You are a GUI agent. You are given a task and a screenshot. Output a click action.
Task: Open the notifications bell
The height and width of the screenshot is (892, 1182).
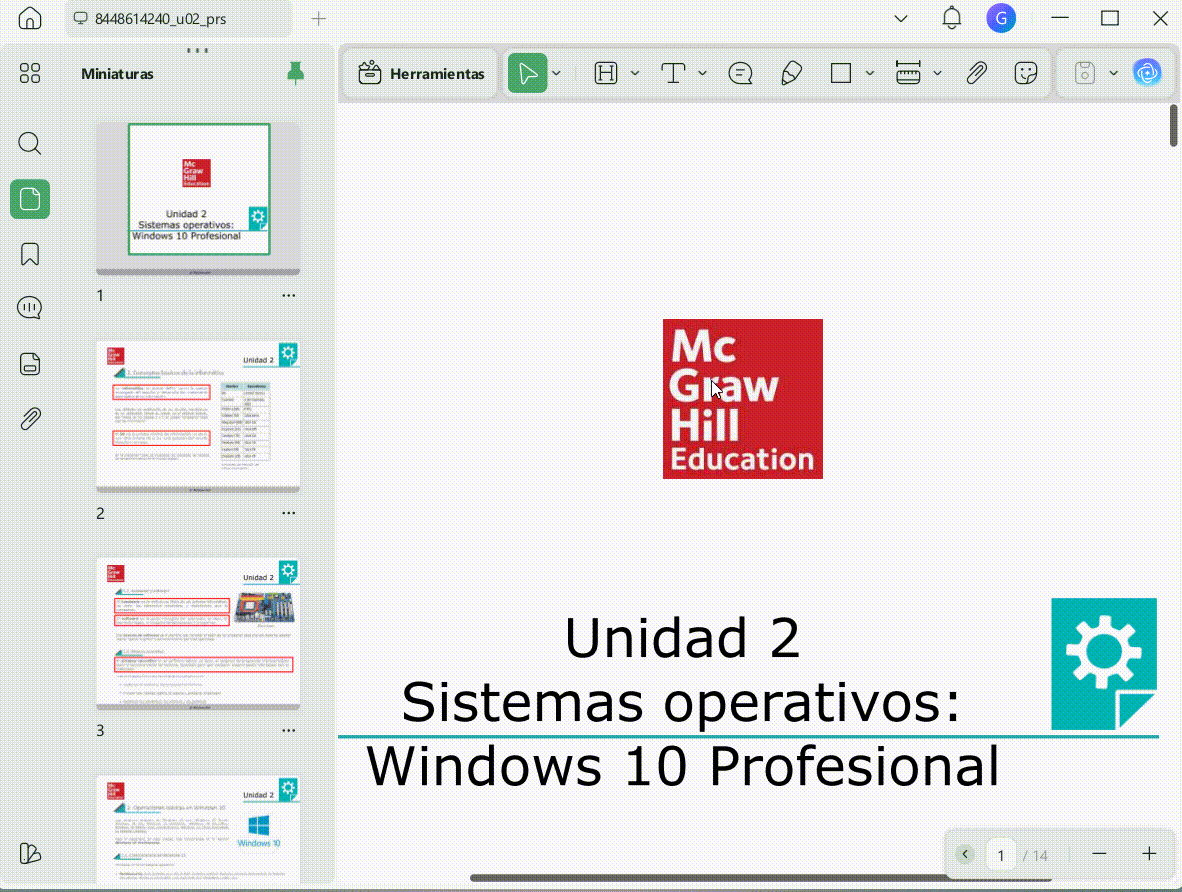pyautogui.click(x=952, y=18)
